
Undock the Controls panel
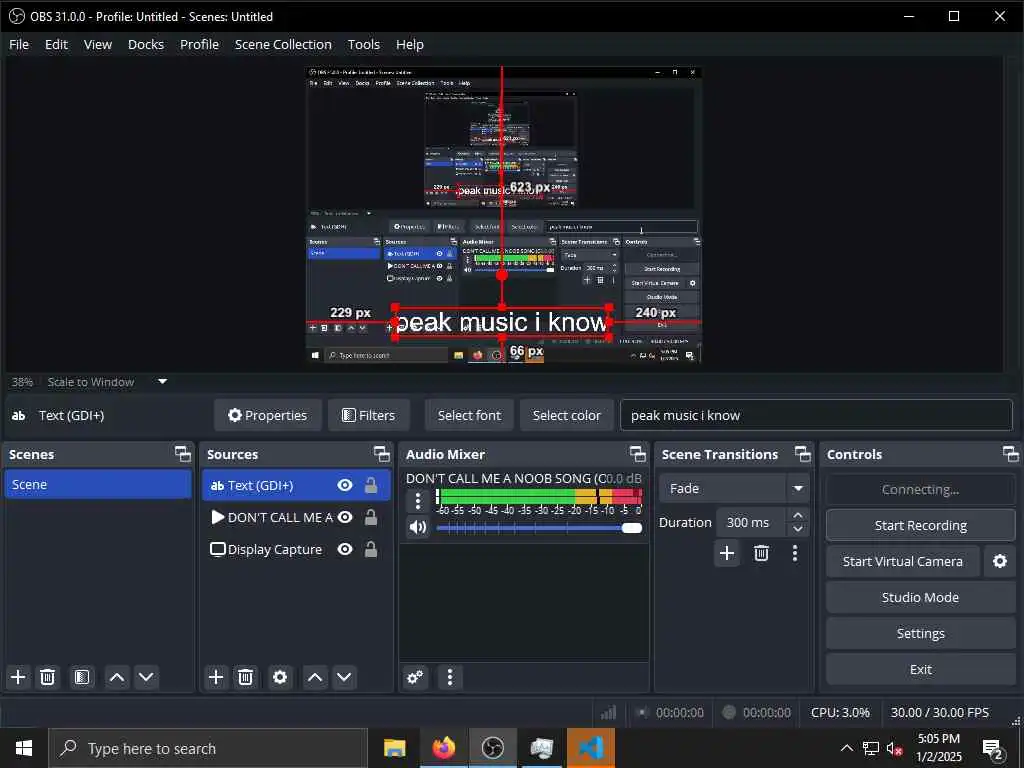(1011, 454)
